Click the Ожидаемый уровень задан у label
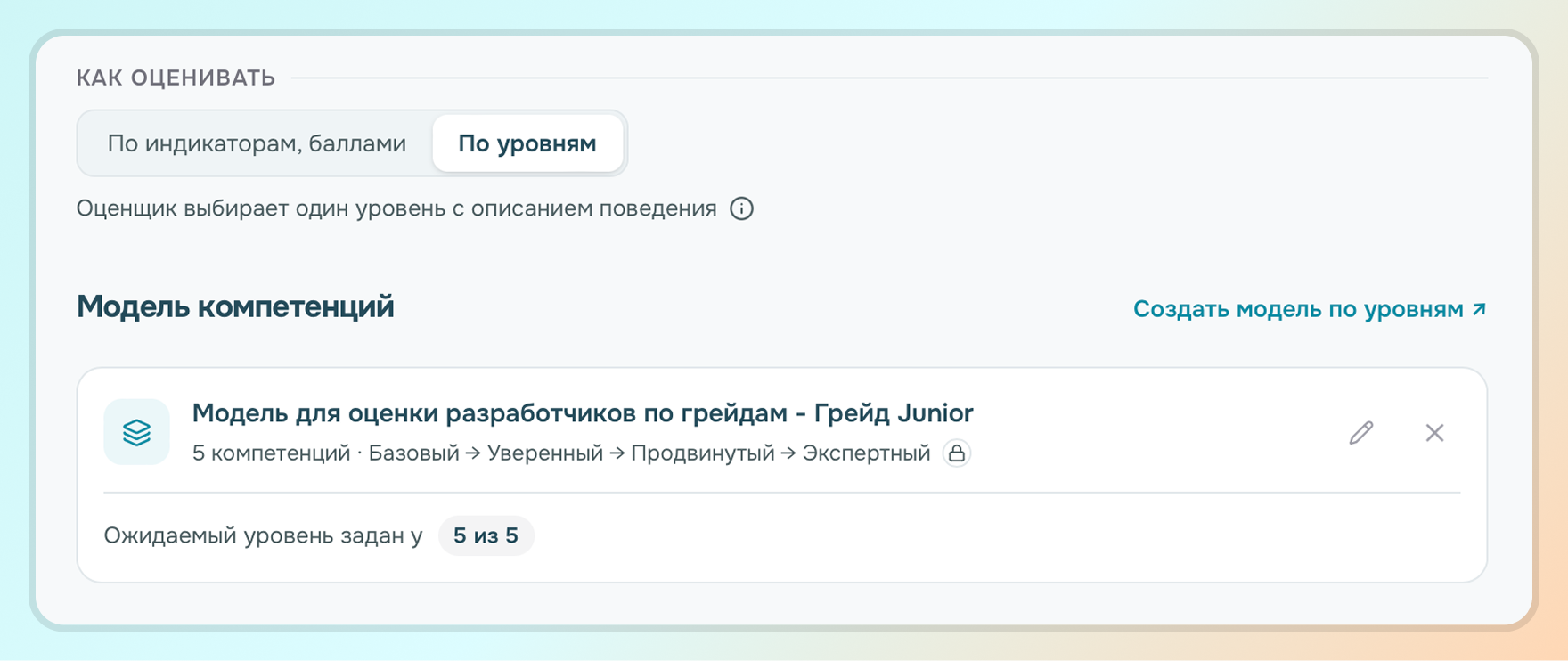Screen dimensions: 1568x661 264,535
